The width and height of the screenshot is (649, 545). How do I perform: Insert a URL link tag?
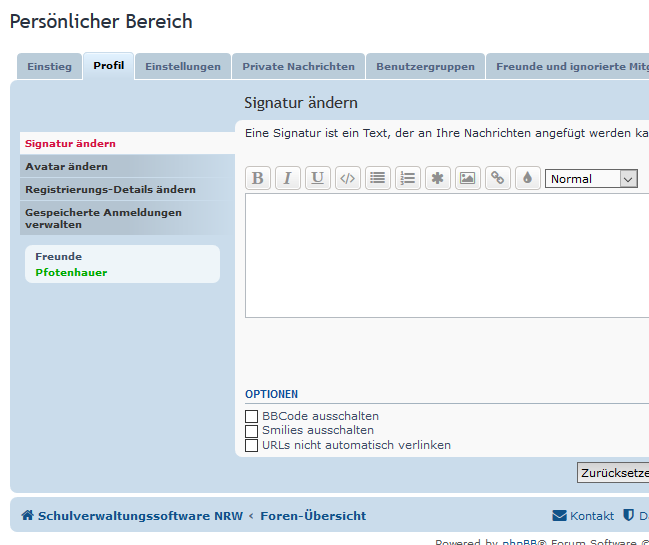tap(497, 178)
